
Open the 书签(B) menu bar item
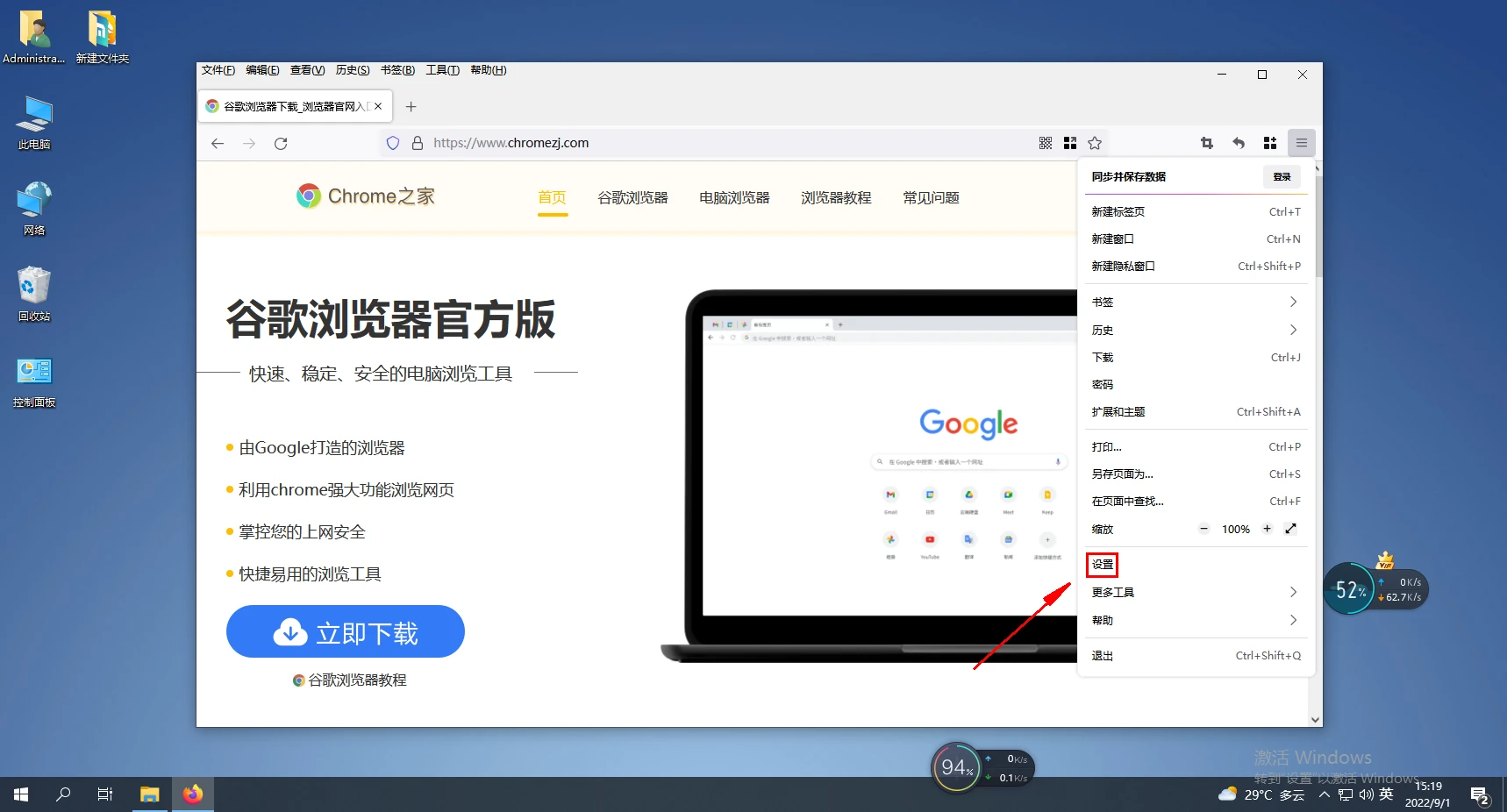coord(397,70)
